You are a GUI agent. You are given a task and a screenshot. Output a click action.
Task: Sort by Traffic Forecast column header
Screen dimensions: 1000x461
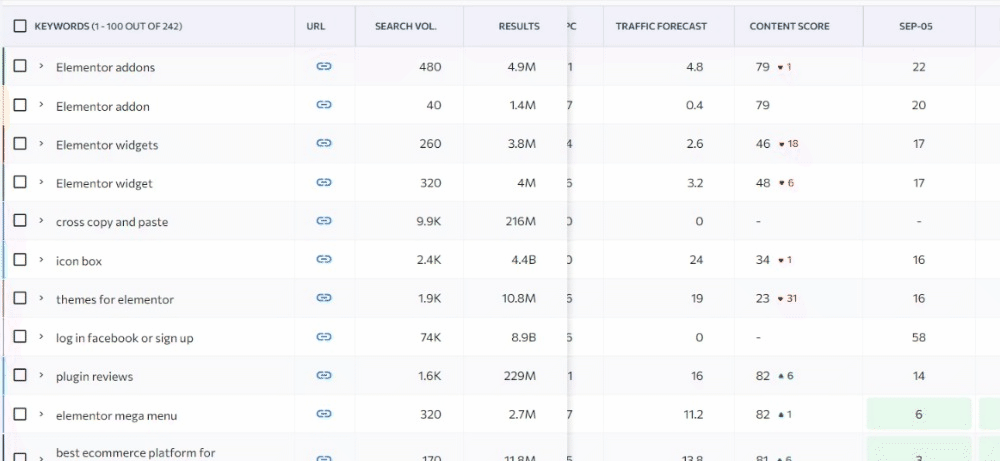pos(661,26)
